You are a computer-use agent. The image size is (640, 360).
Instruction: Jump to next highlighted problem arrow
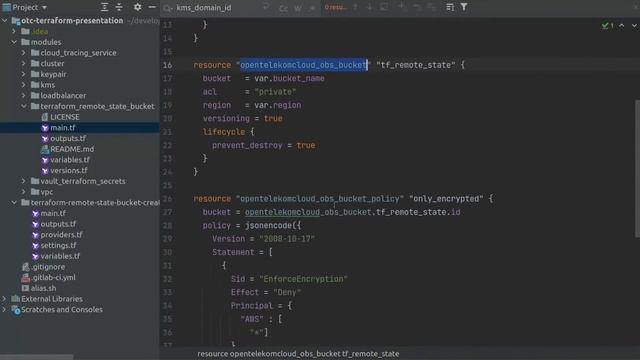click(x=634, y=25)
